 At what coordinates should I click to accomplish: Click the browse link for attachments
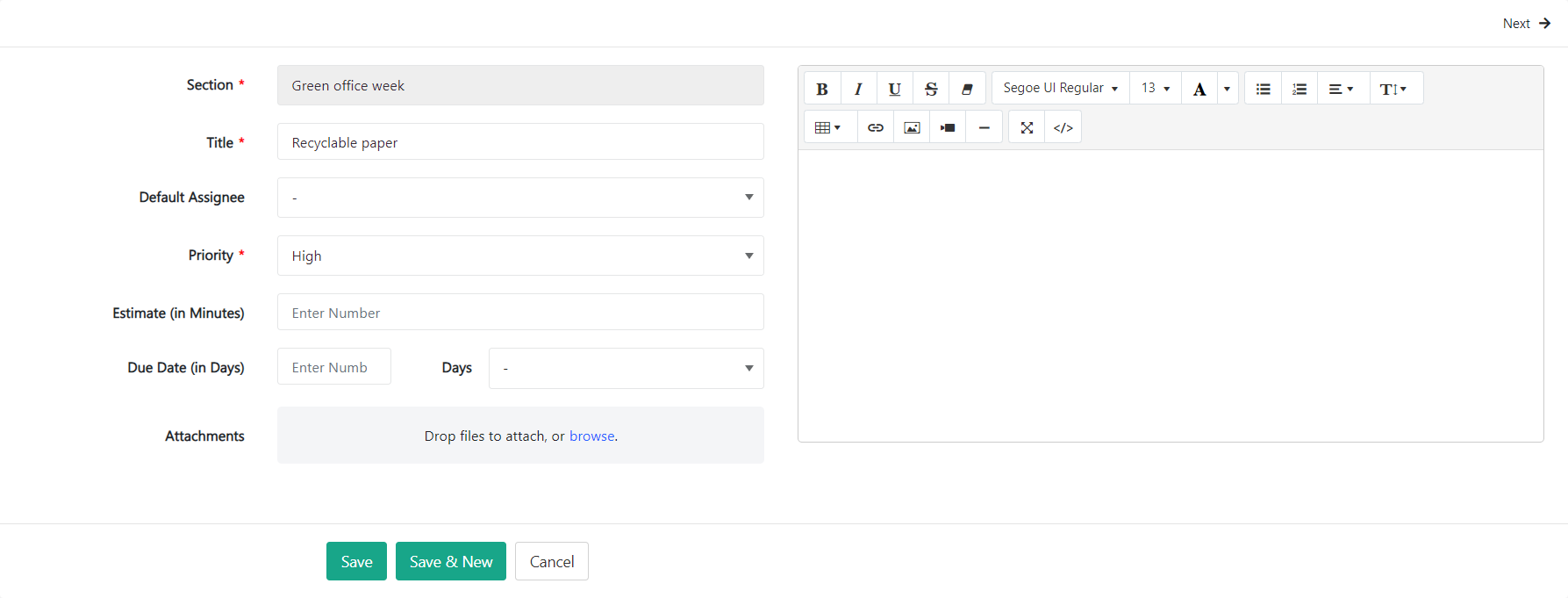click(591, 436)
